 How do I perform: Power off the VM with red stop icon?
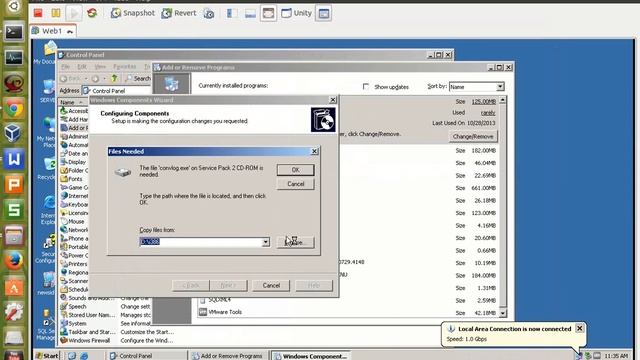click(x=38, y=13)
